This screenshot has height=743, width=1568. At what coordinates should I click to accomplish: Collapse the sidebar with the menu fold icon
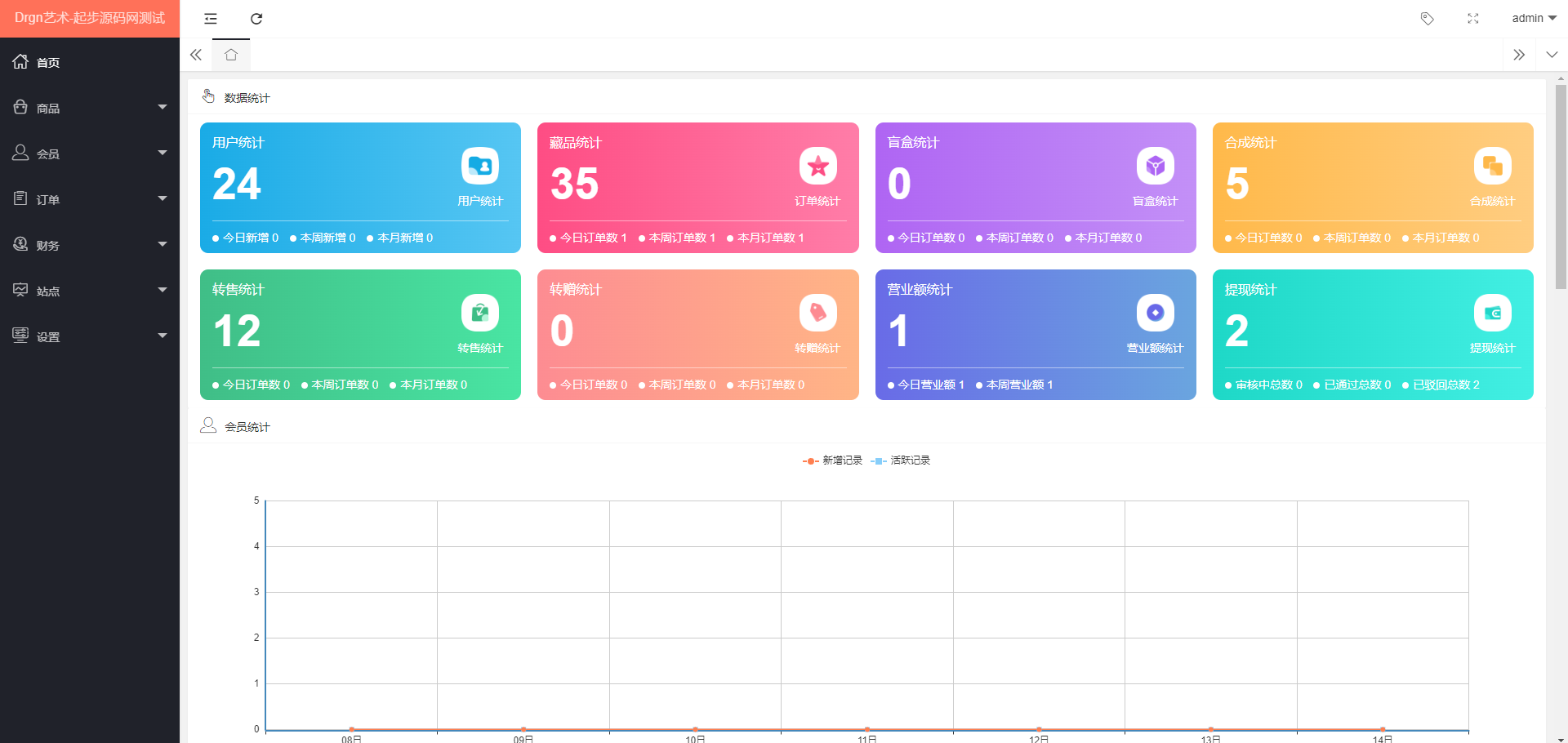[211, 19]
